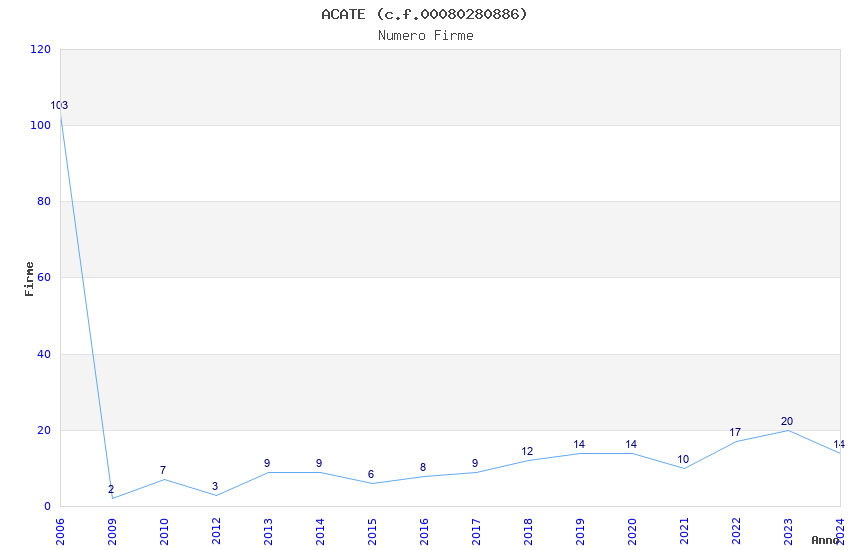
Task: Click y-axis value 100
Action: pyautogui.click(x=40, y=125)
